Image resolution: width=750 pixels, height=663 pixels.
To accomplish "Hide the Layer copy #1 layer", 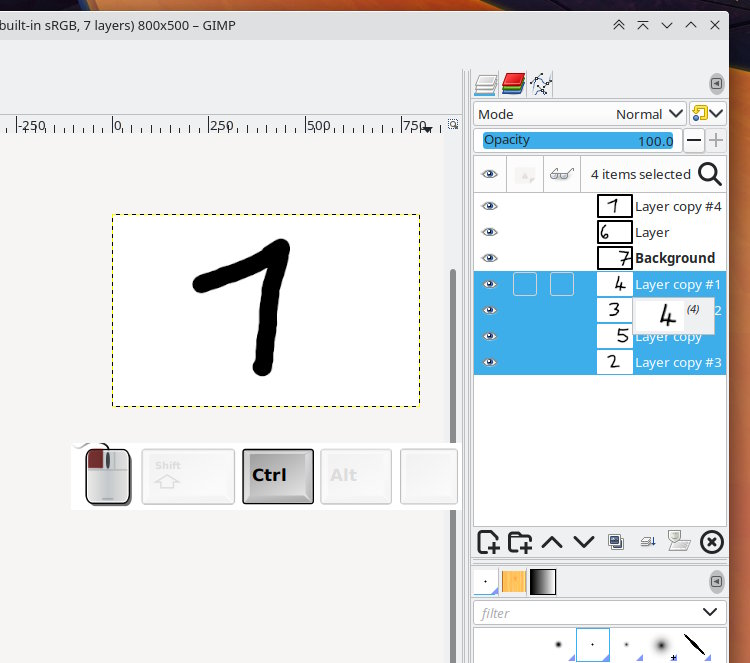I will pos(489,284).
